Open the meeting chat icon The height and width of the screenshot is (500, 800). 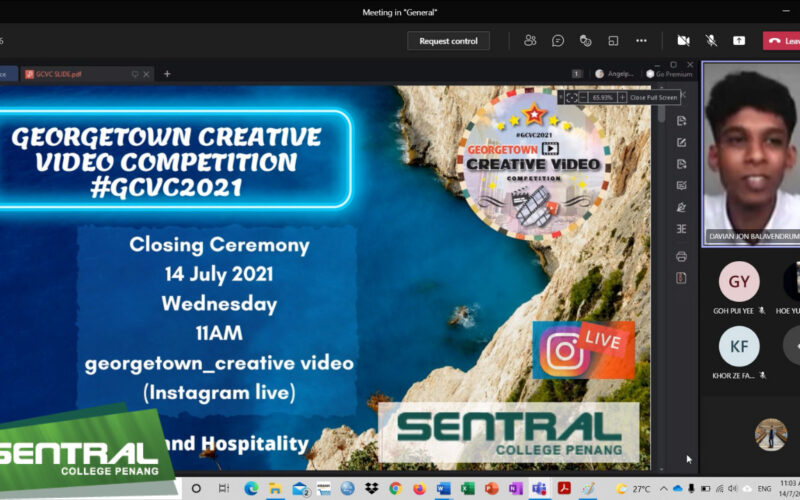(x=558, y=40)
